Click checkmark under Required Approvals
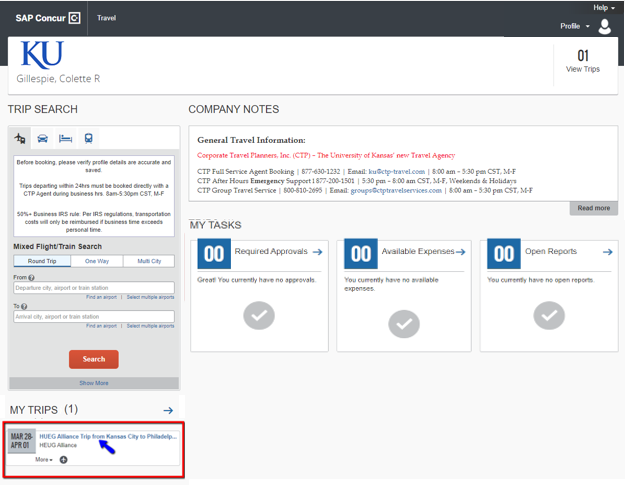Viewport: 625px width, 485px height. coord(259,316)
